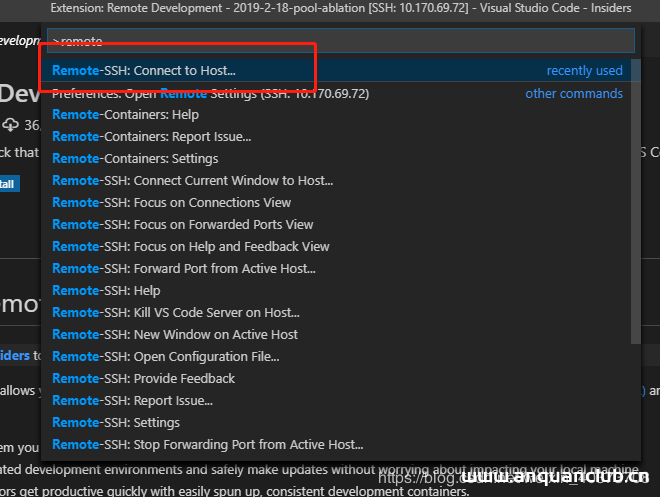Select Remote-SSH: Focus on Connections View
The image size is (660, 497).
(x=336, y=202)
